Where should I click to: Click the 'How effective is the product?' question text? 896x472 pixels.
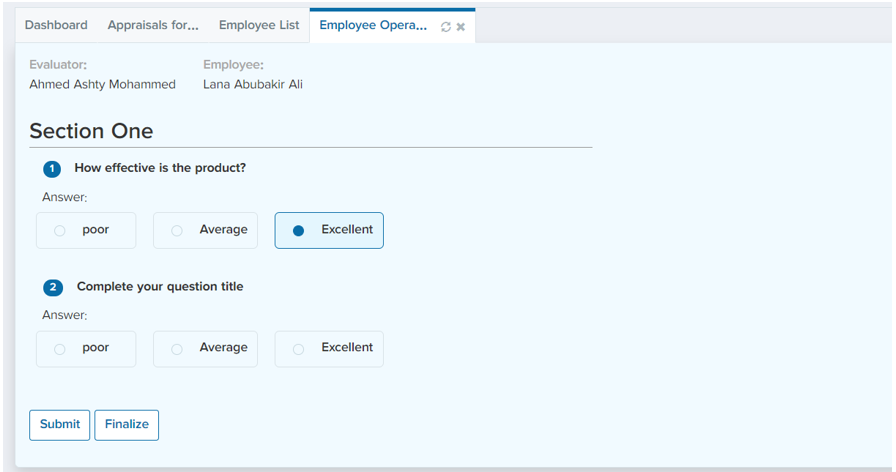(x=160, y=168)
